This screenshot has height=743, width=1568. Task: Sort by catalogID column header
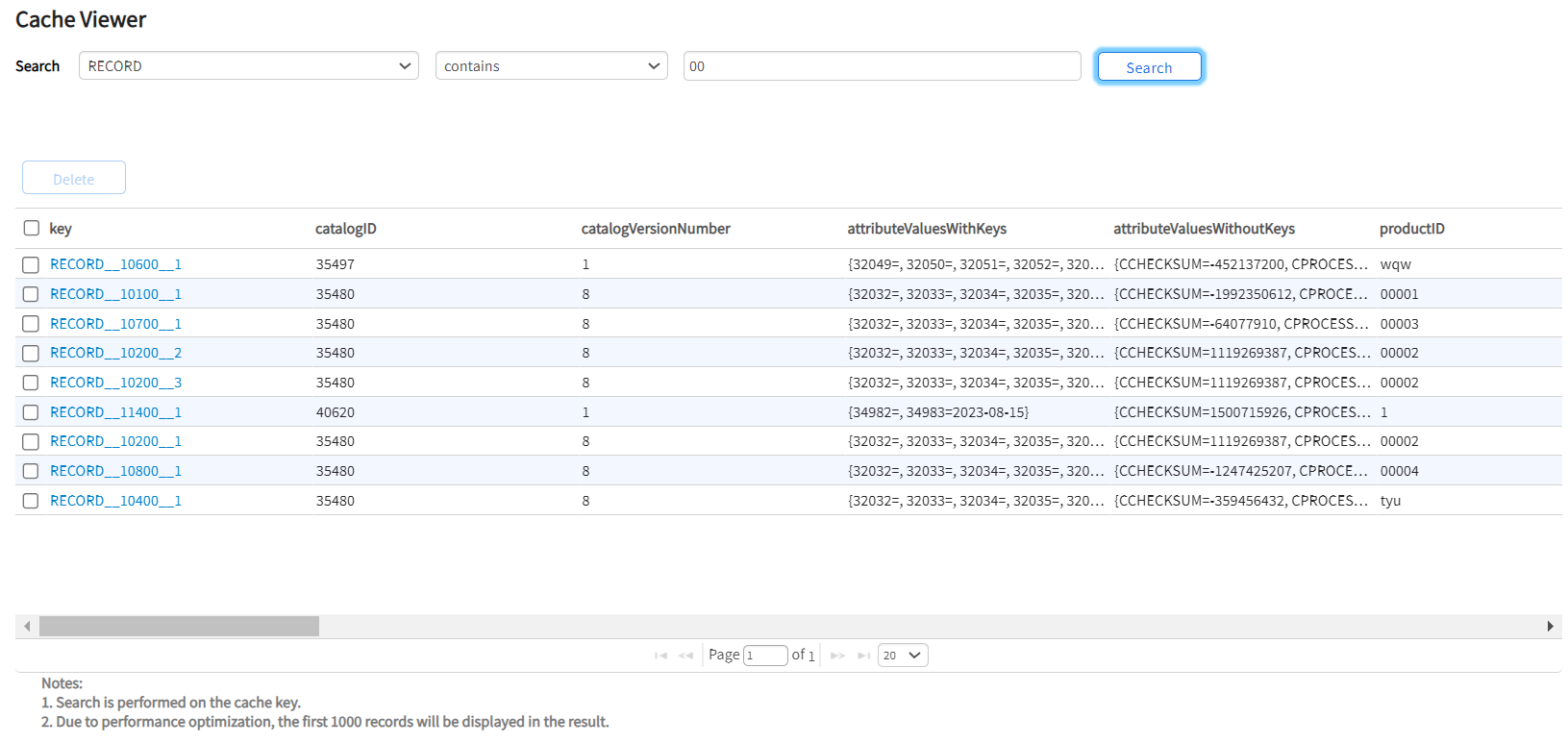click(346, 229)
